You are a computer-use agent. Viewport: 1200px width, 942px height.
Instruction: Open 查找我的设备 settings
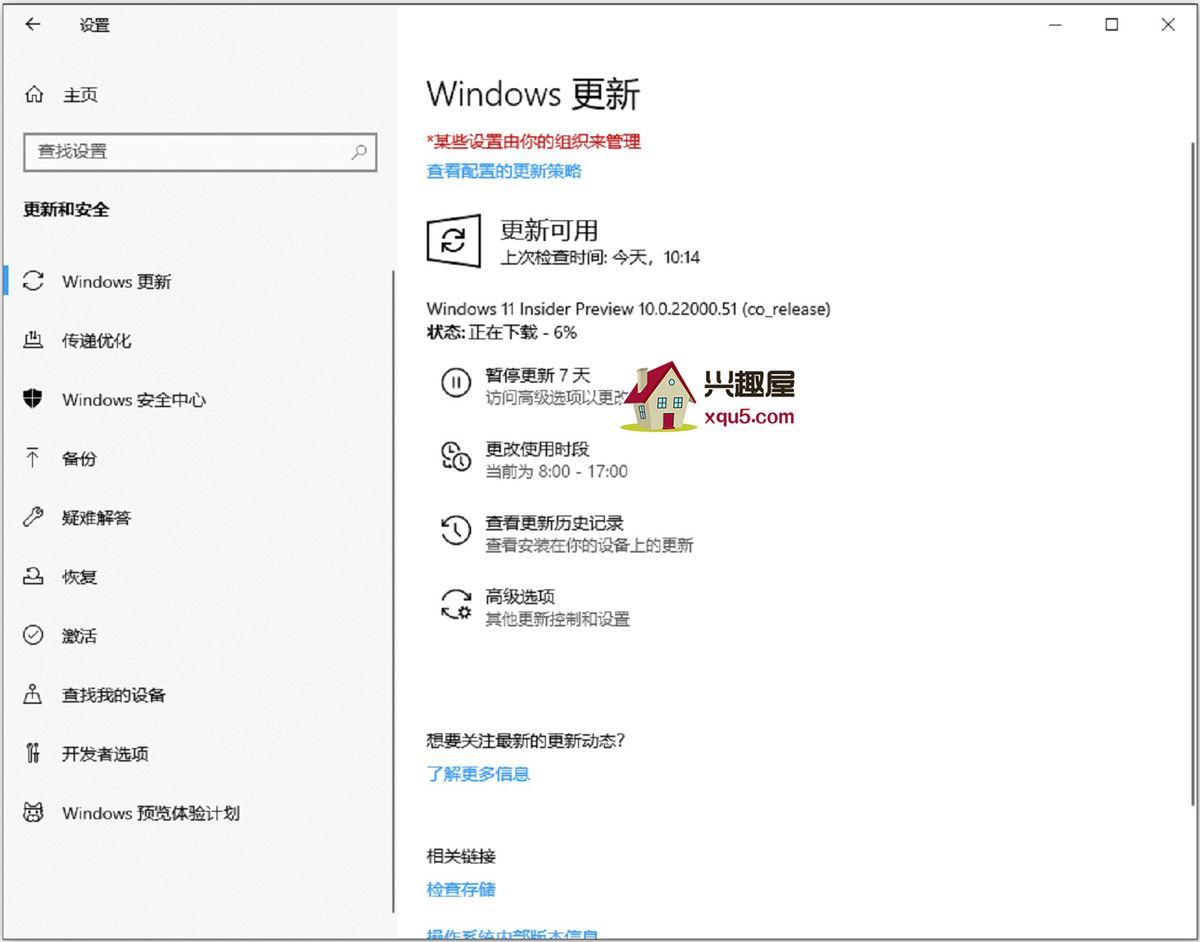pyautogui.click(x=114, y=694)
